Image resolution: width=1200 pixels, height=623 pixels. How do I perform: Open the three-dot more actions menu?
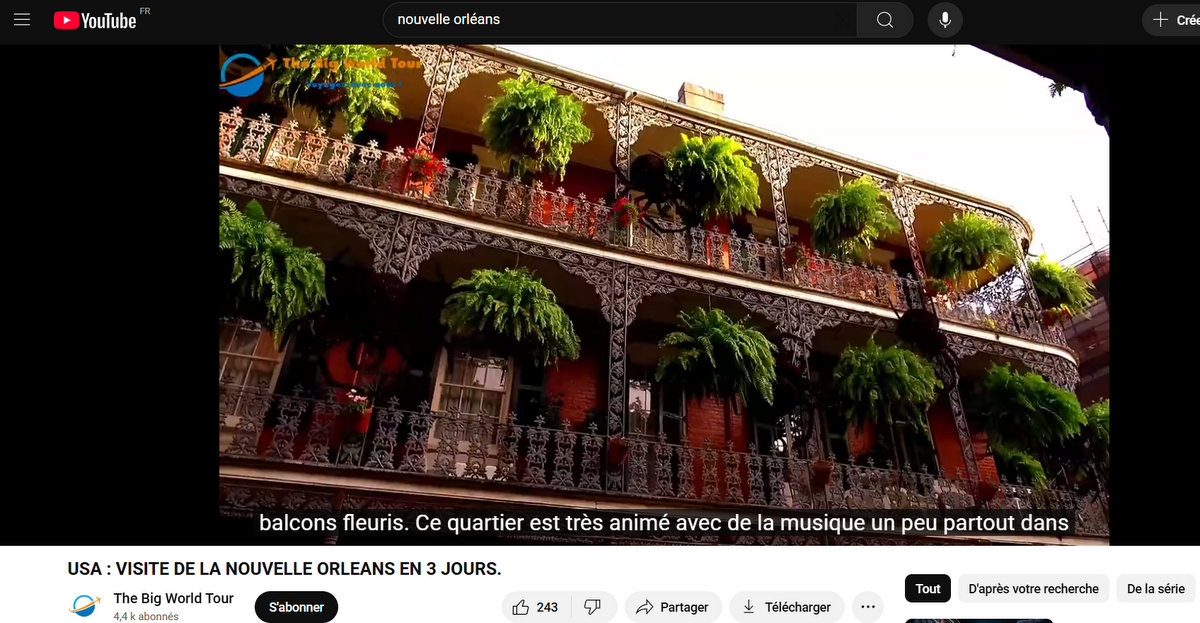[867, 607]
